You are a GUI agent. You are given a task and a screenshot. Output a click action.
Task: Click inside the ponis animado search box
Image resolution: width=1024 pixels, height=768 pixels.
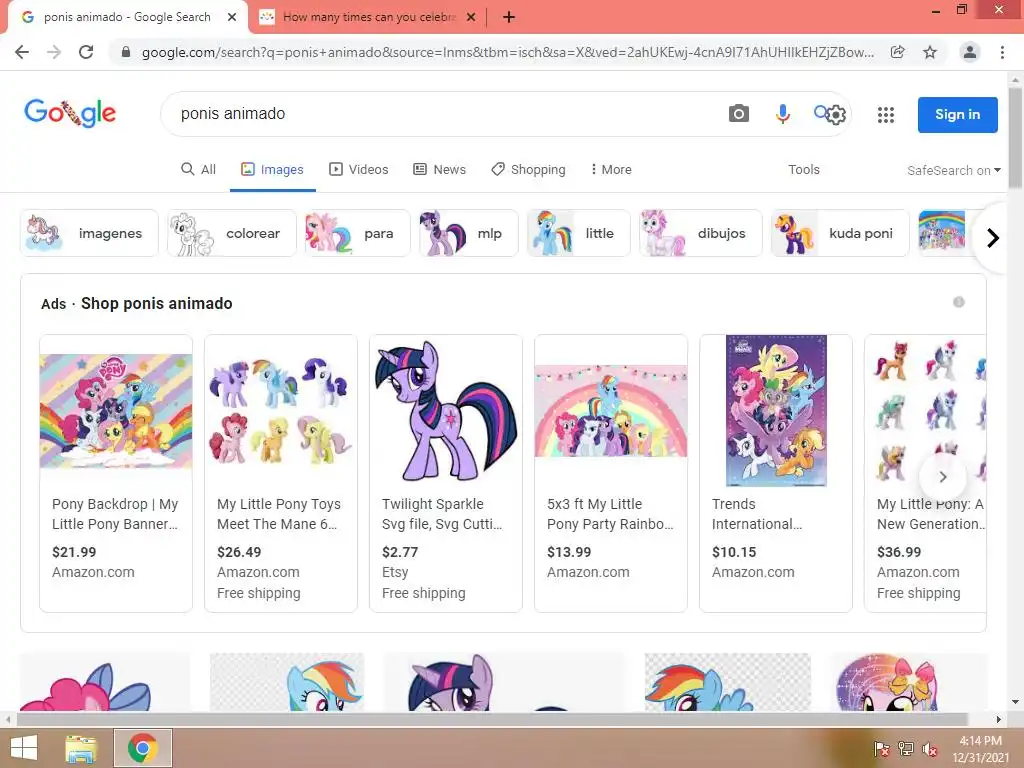point(444,114)
